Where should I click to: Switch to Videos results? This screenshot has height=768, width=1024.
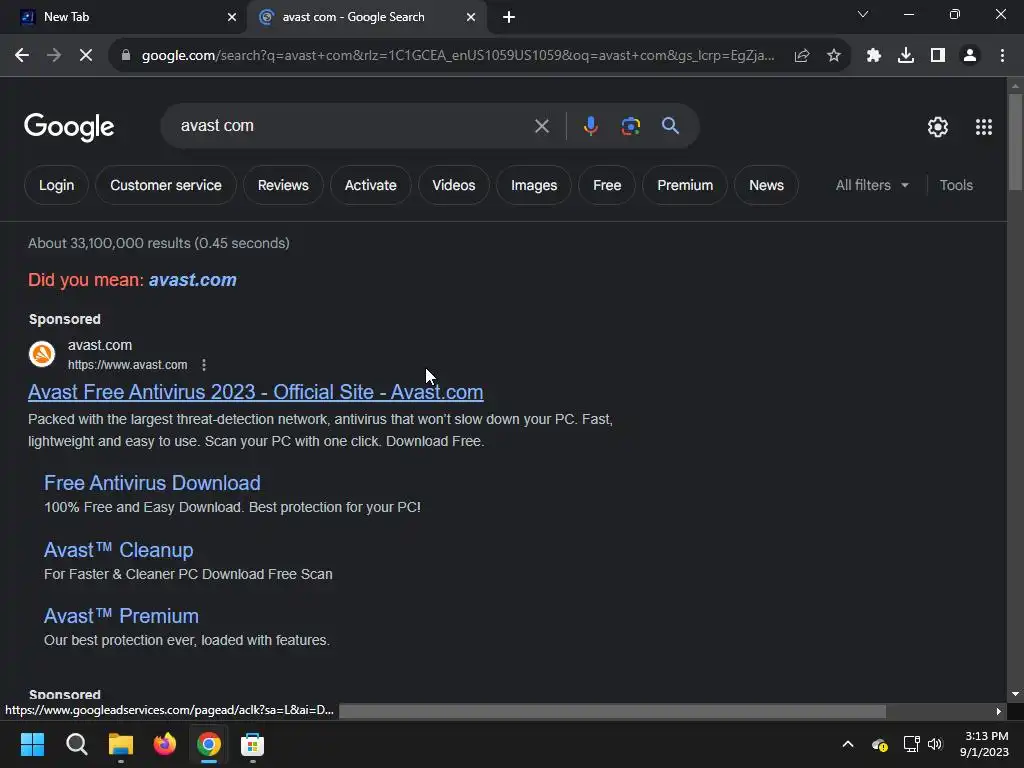[x=453, y=185]
